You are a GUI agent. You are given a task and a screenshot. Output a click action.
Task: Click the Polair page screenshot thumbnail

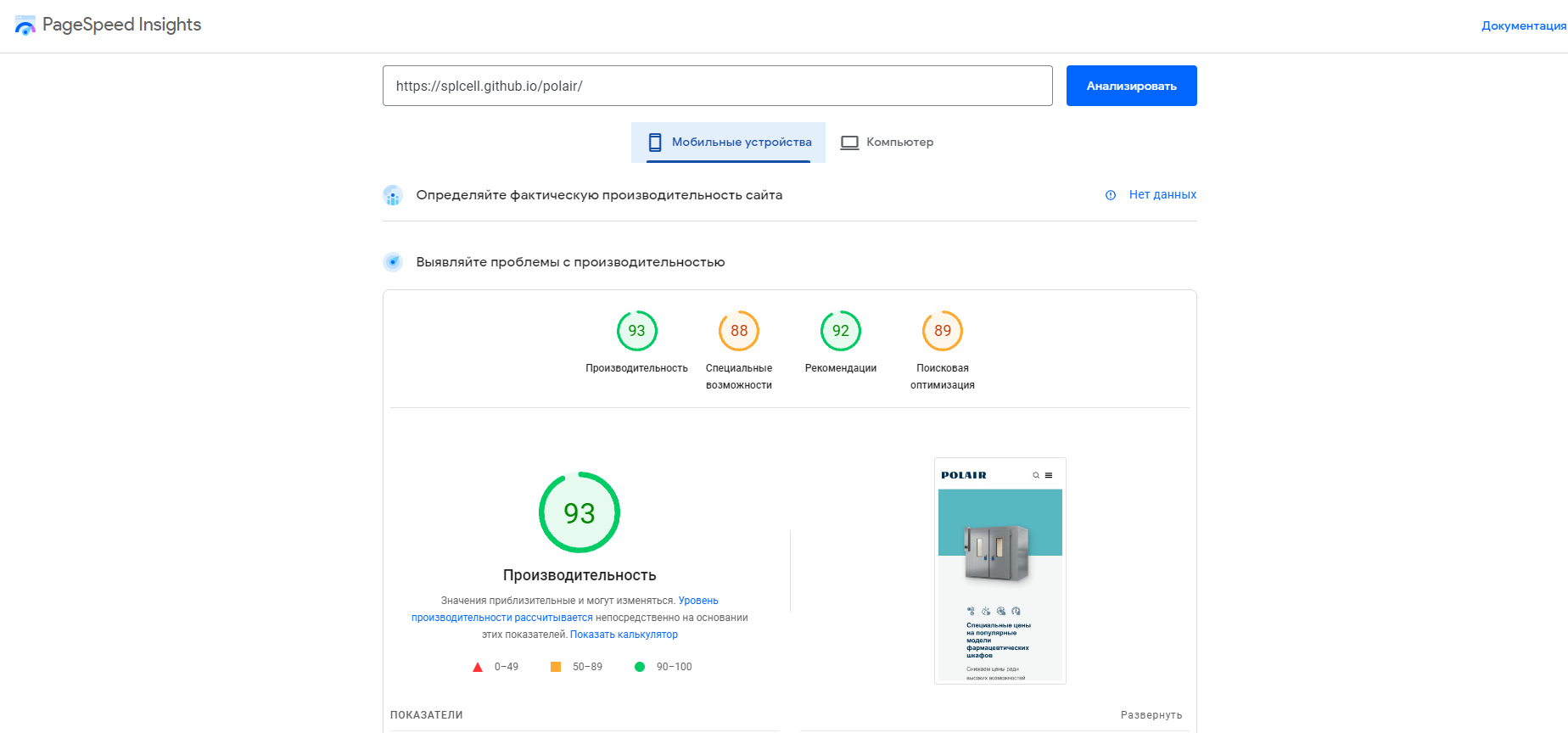point(1000,571)
